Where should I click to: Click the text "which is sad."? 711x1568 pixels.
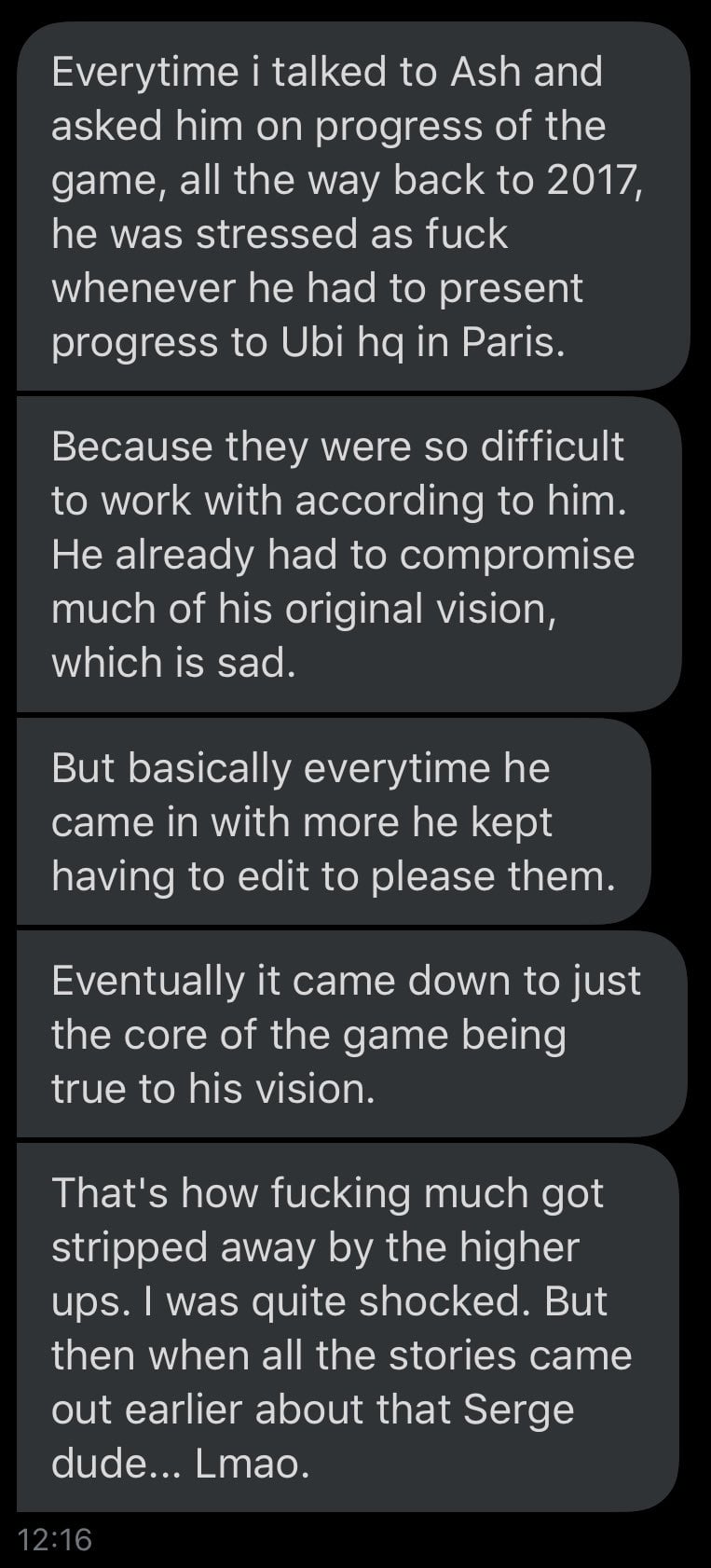[x=173, y=662]
